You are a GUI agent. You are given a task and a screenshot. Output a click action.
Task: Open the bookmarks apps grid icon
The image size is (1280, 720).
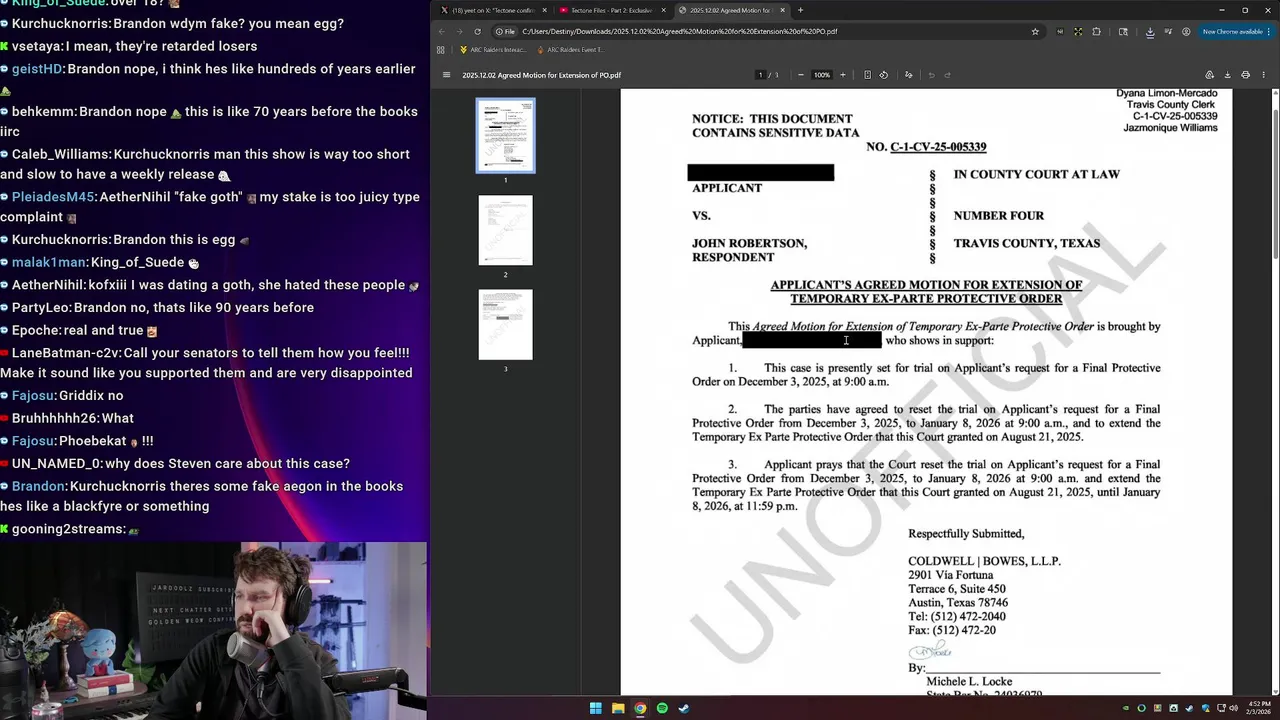pyautogui.click(x=441, y=50)
